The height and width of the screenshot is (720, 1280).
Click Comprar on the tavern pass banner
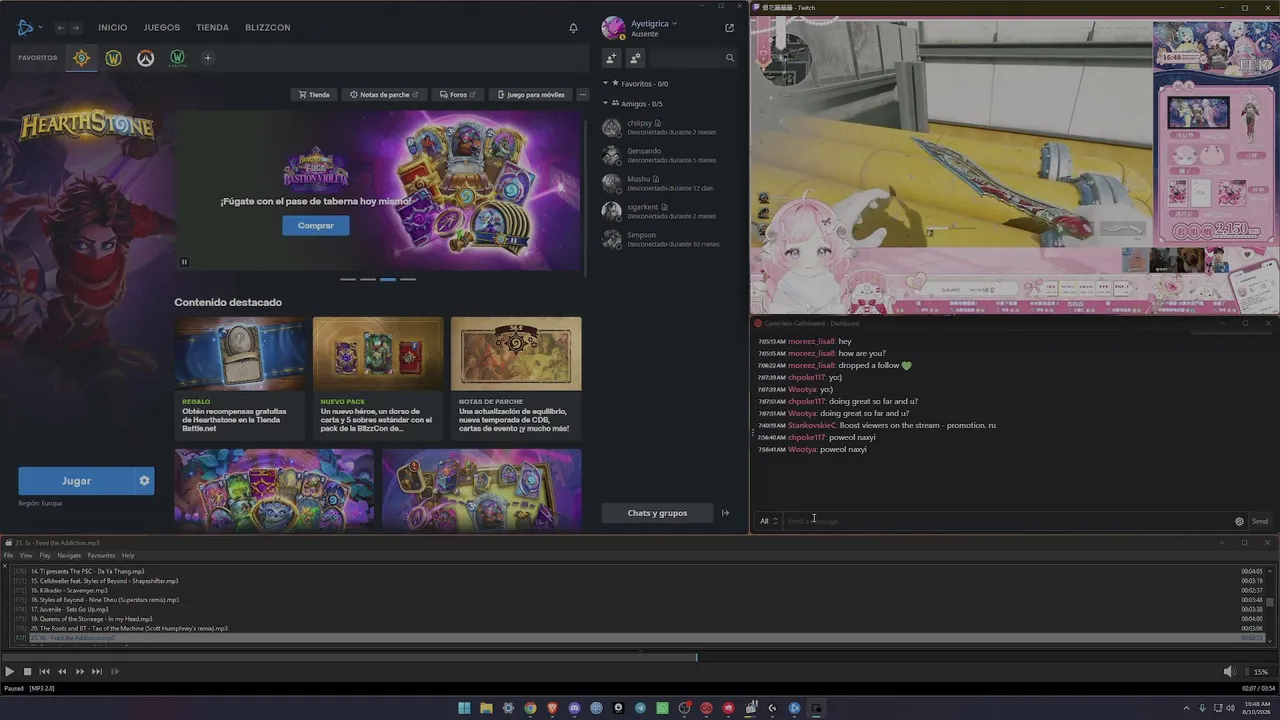point(315,226)
